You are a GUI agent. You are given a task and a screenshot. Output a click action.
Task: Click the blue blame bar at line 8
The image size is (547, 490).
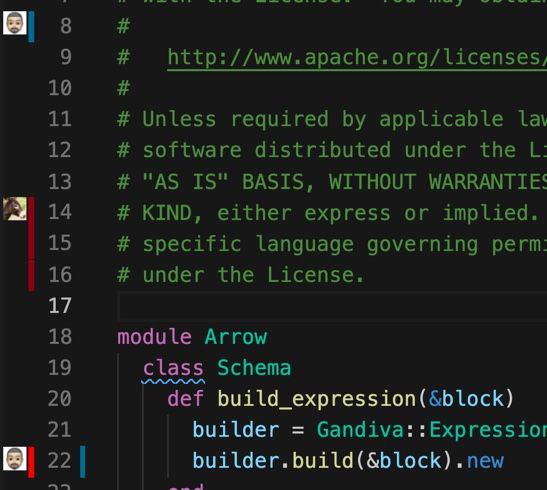pos(31,27)
